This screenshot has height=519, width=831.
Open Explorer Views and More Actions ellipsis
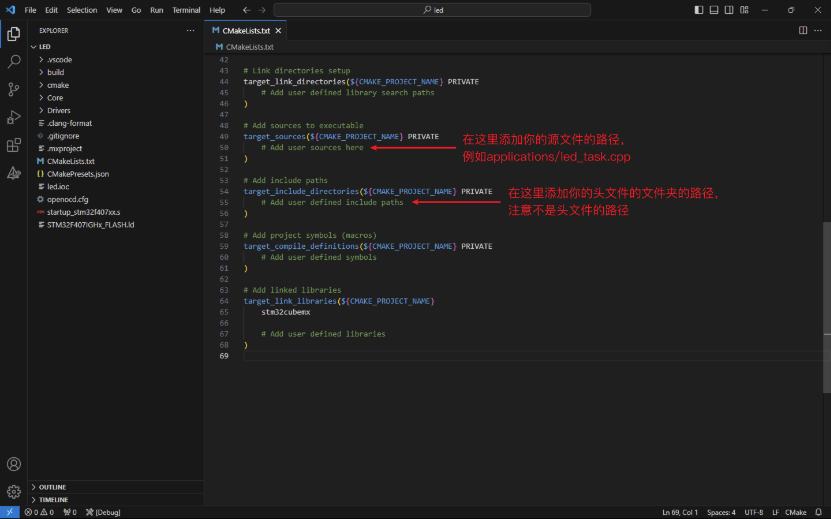(190, 30)
